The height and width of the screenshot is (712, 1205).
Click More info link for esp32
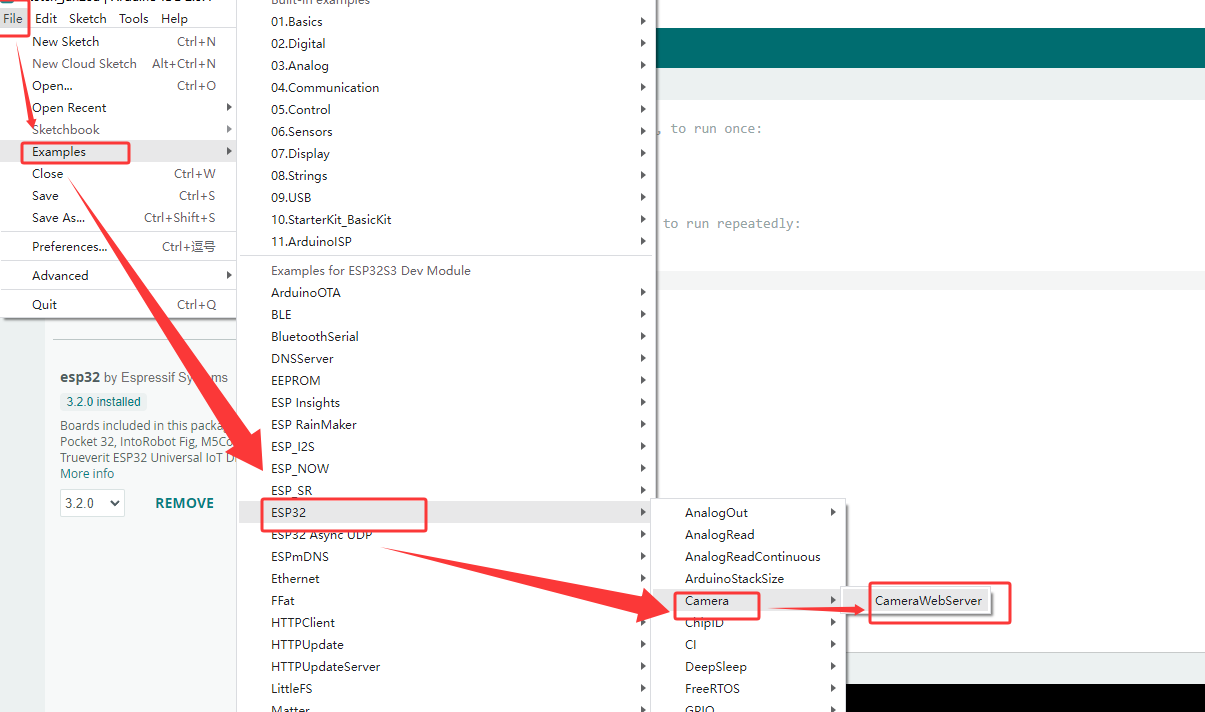click(x=87, y=473)
